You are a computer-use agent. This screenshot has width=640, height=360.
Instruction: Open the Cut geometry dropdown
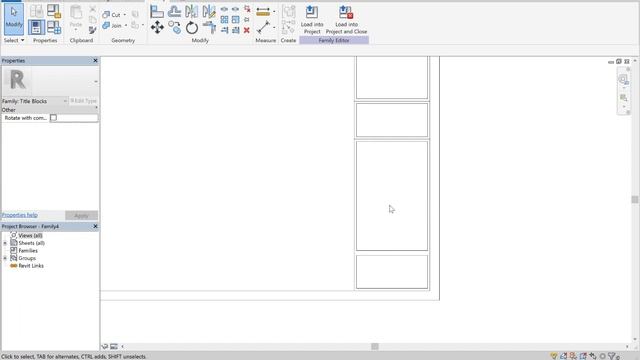click(x=125, y=15)
